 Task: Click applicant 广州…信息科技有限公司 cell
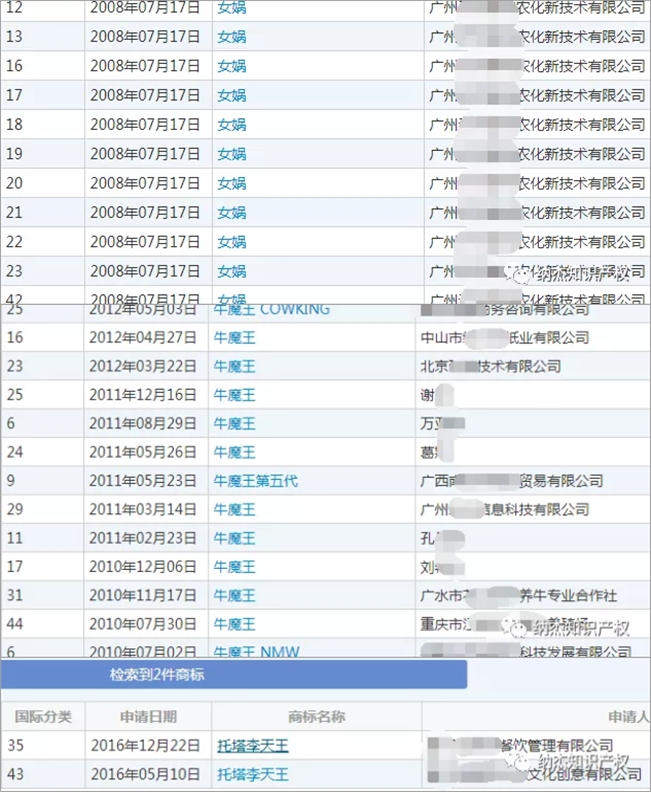505,510
